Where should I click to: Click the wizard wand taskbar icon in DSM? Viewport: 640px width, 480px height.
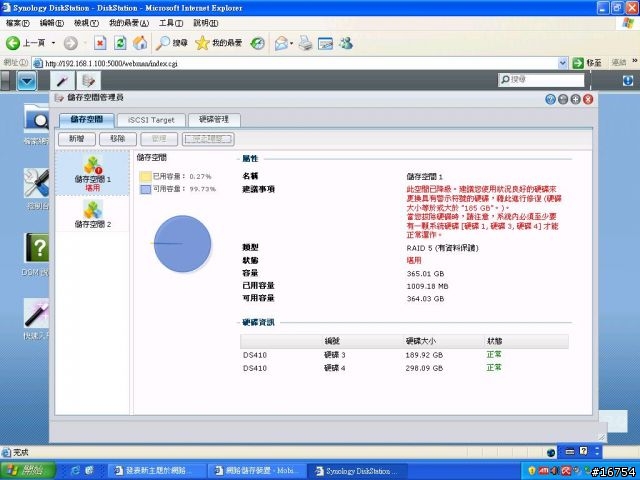click(62, 81)
